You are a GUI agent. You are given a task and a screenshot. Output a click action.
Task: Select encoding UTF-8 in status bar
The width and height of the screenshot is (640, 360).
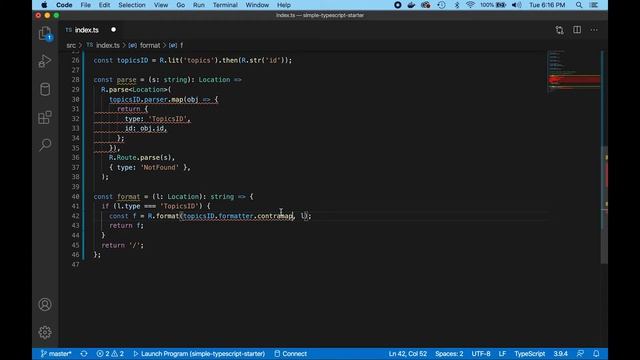(x=481, y=354)
